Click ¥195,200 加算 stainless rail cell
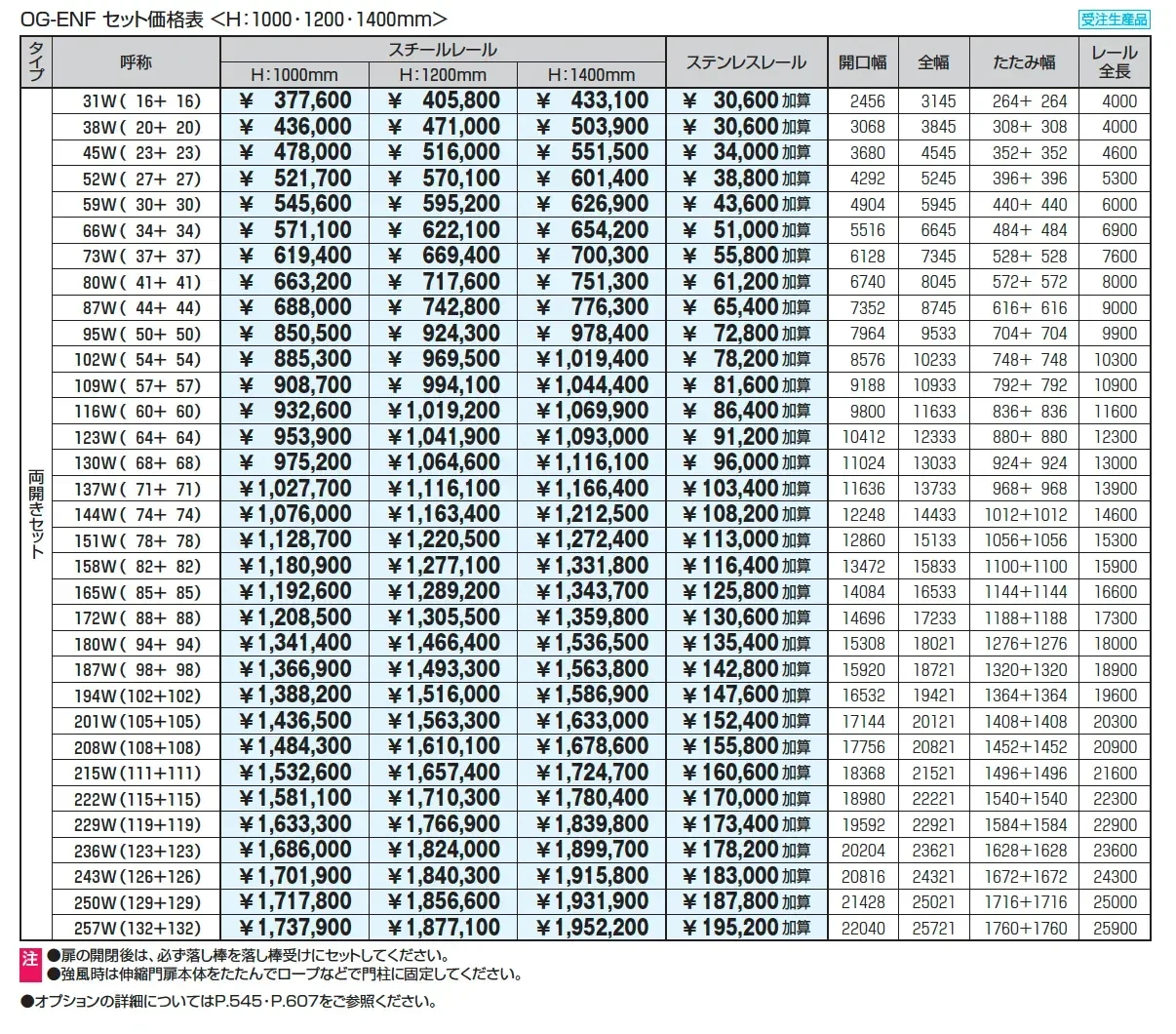Image resolution: width=1176 pixels, height=1034 pixels. pyautogui.click(x=746, y=928)
